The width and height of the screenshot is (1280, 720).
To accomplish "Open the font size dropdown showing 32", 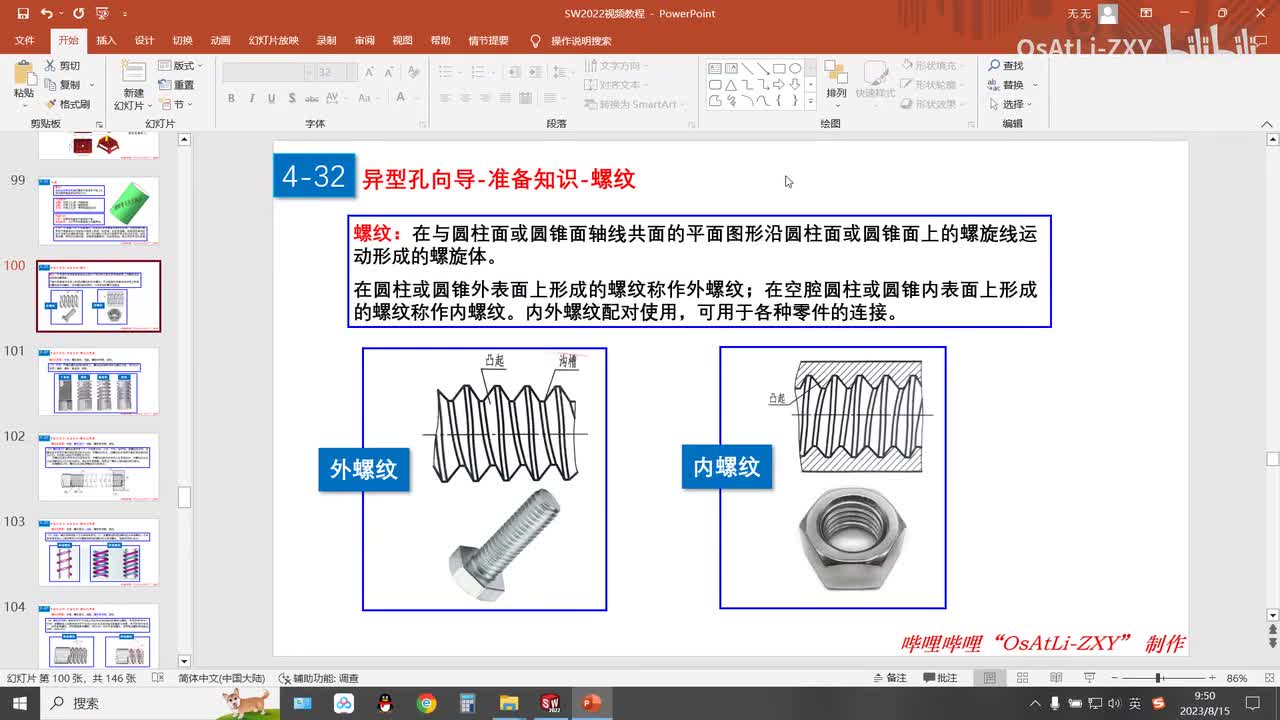I will pos(350,73).
